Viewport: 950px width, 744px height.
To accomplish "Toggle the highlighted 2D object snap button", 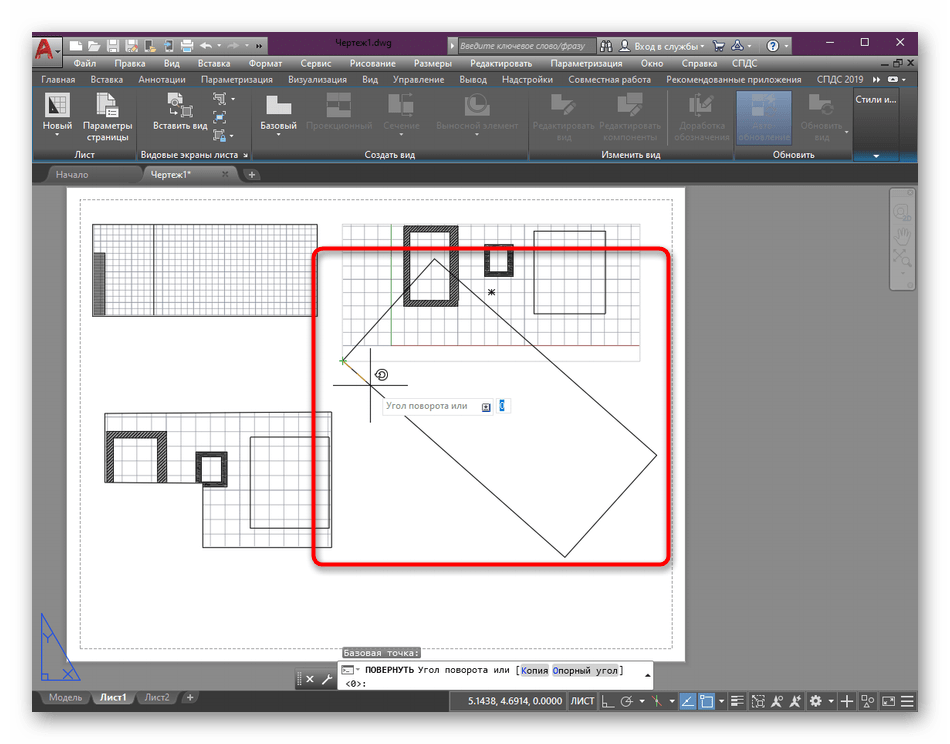I will (x=706, y=701).
